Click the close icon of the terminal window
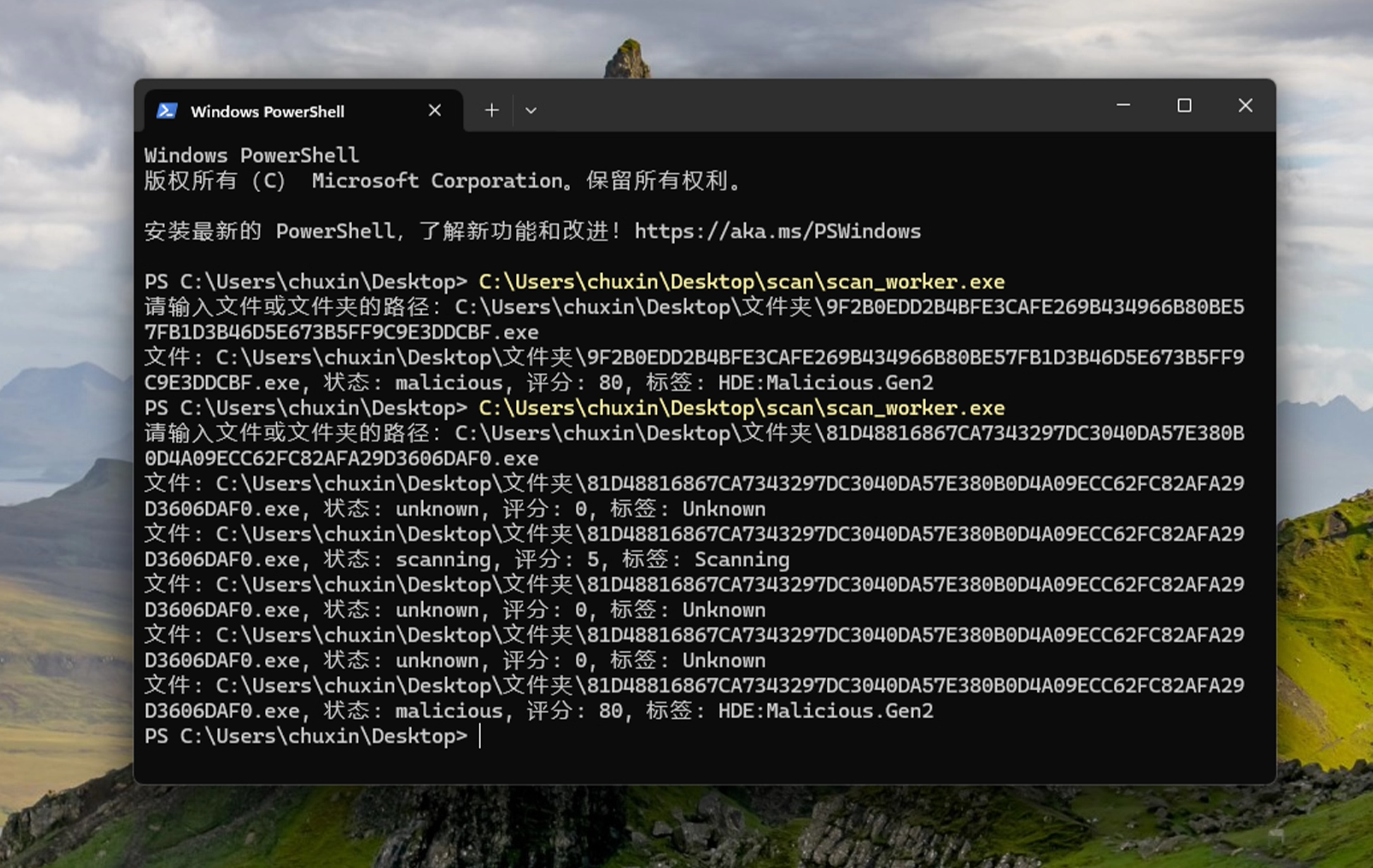The height and width of the screenshot is (868, 1373). (x=1245, y=106)
